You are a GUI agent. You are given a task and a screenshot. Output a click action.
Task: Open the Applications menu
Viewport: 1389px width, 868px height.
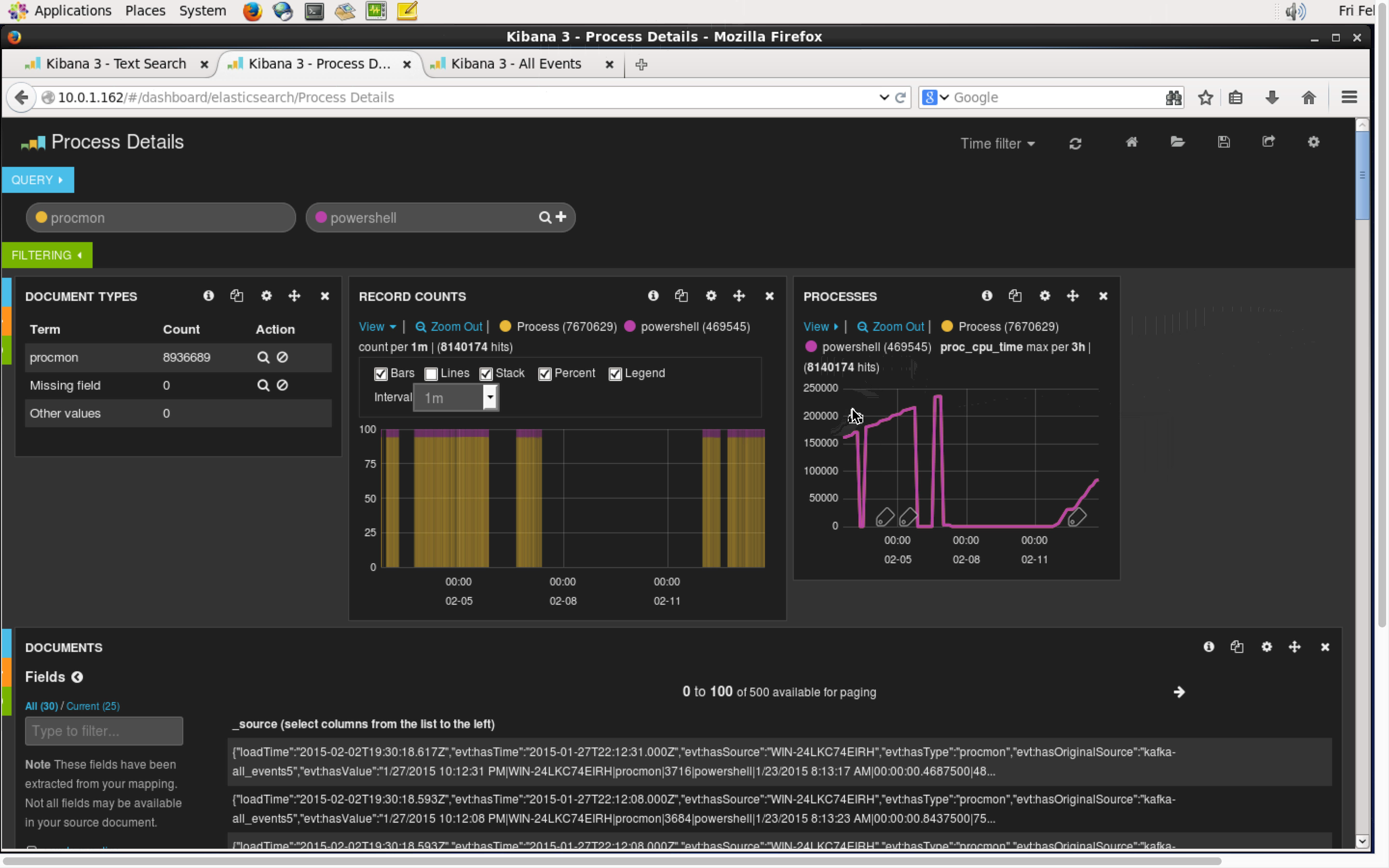pyautogui.click(x=73, y=10)
